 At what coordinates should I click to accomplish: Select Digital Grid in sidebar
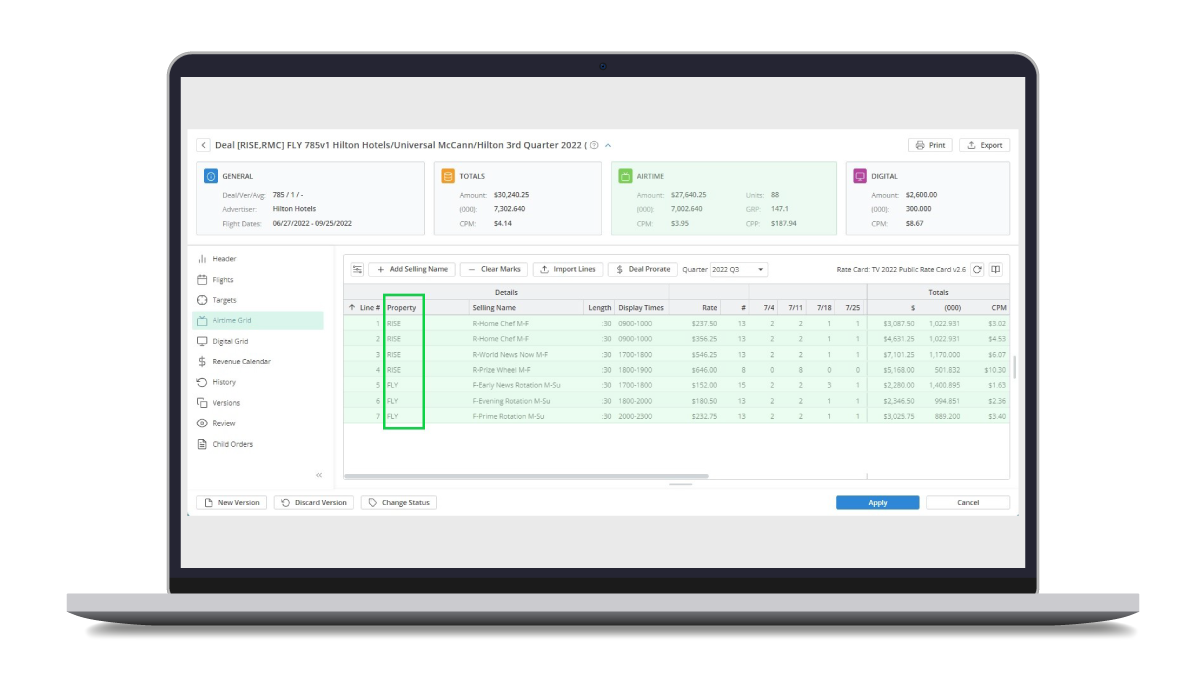click(x=258, y=341)
